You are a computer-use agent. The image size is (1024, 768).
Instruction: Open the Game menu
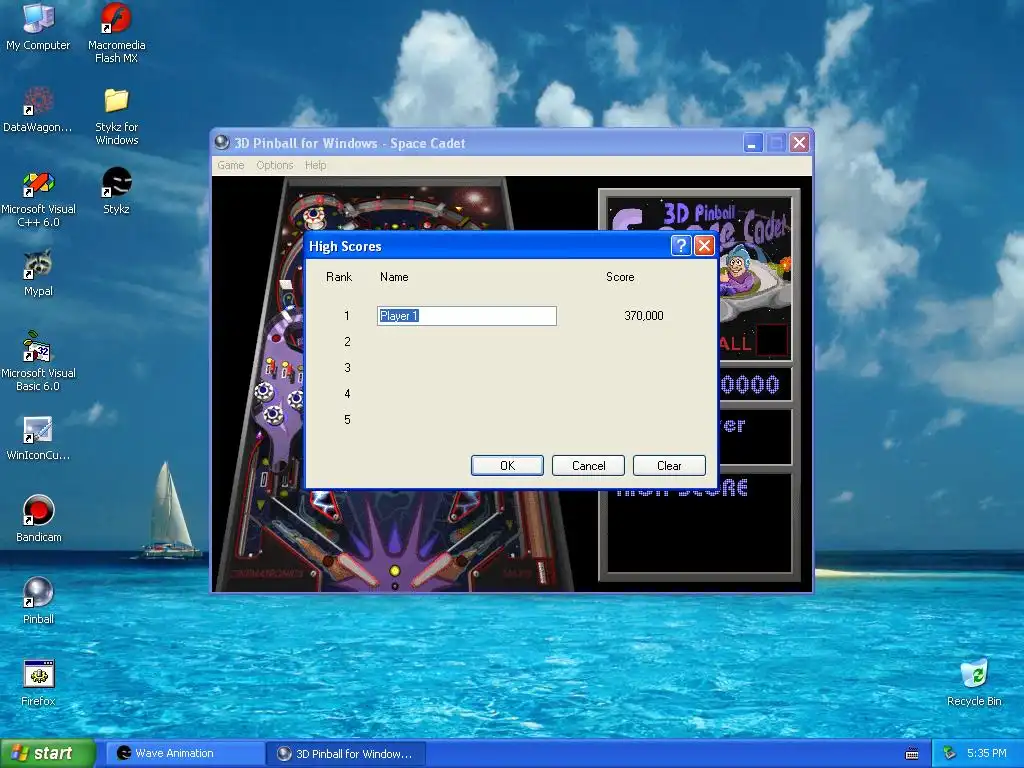tap(231, 165)
